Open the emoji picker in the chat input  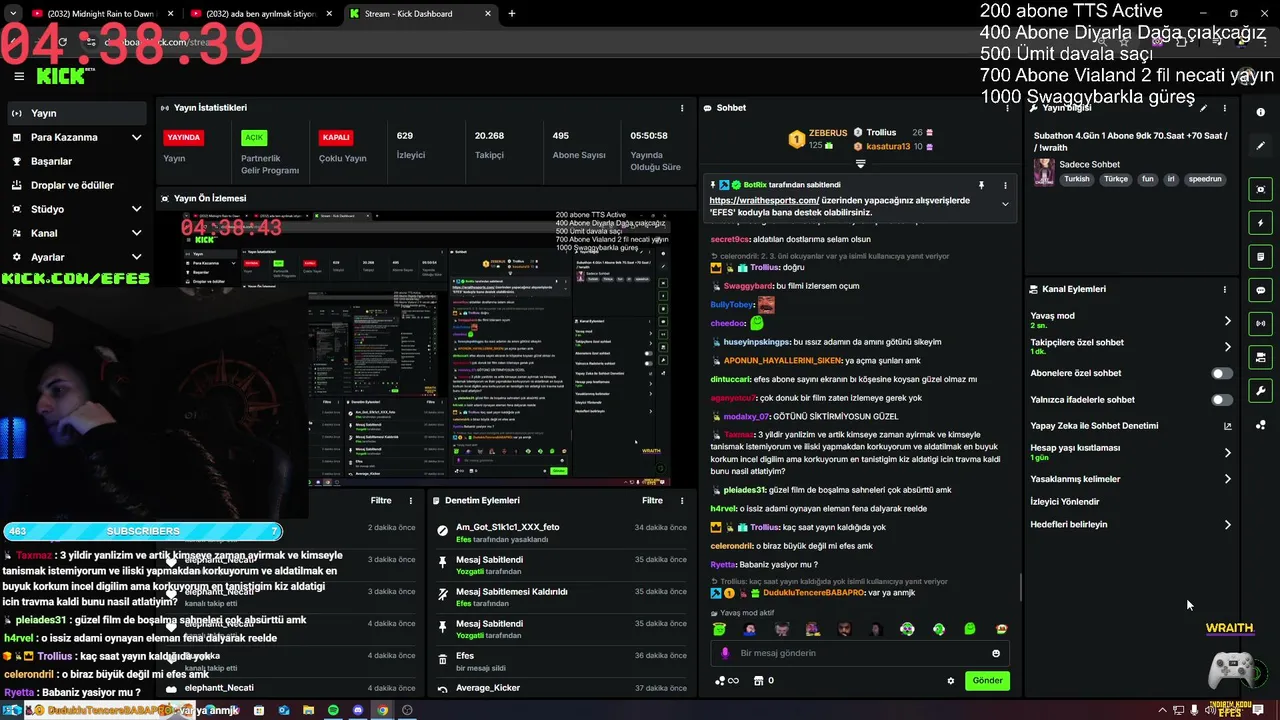click(x=996, y=653)
